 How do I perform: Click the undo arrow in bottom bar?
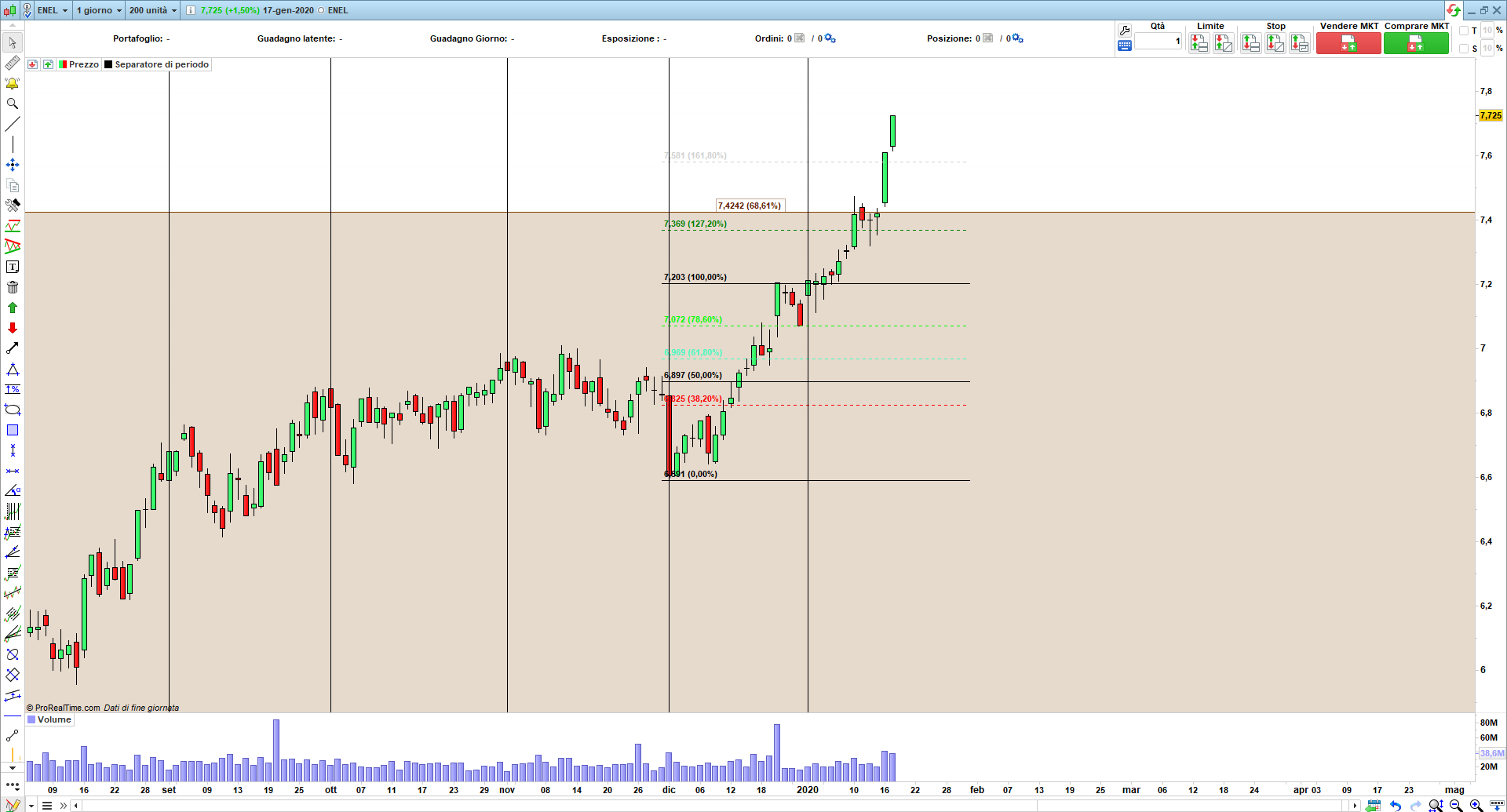(x=1395, y=805)
